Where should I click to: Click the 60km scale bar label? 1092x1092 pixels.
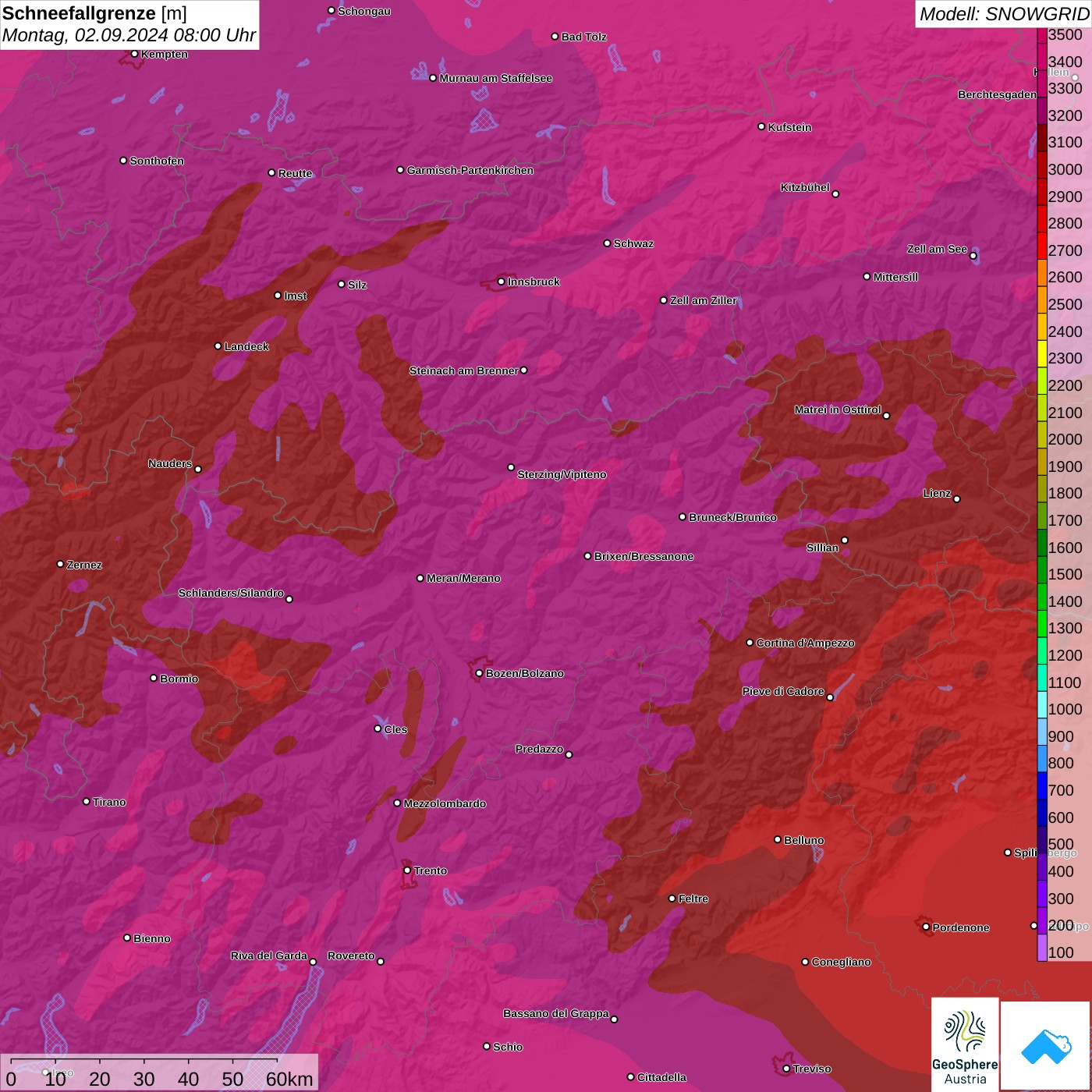(289, 1079)
